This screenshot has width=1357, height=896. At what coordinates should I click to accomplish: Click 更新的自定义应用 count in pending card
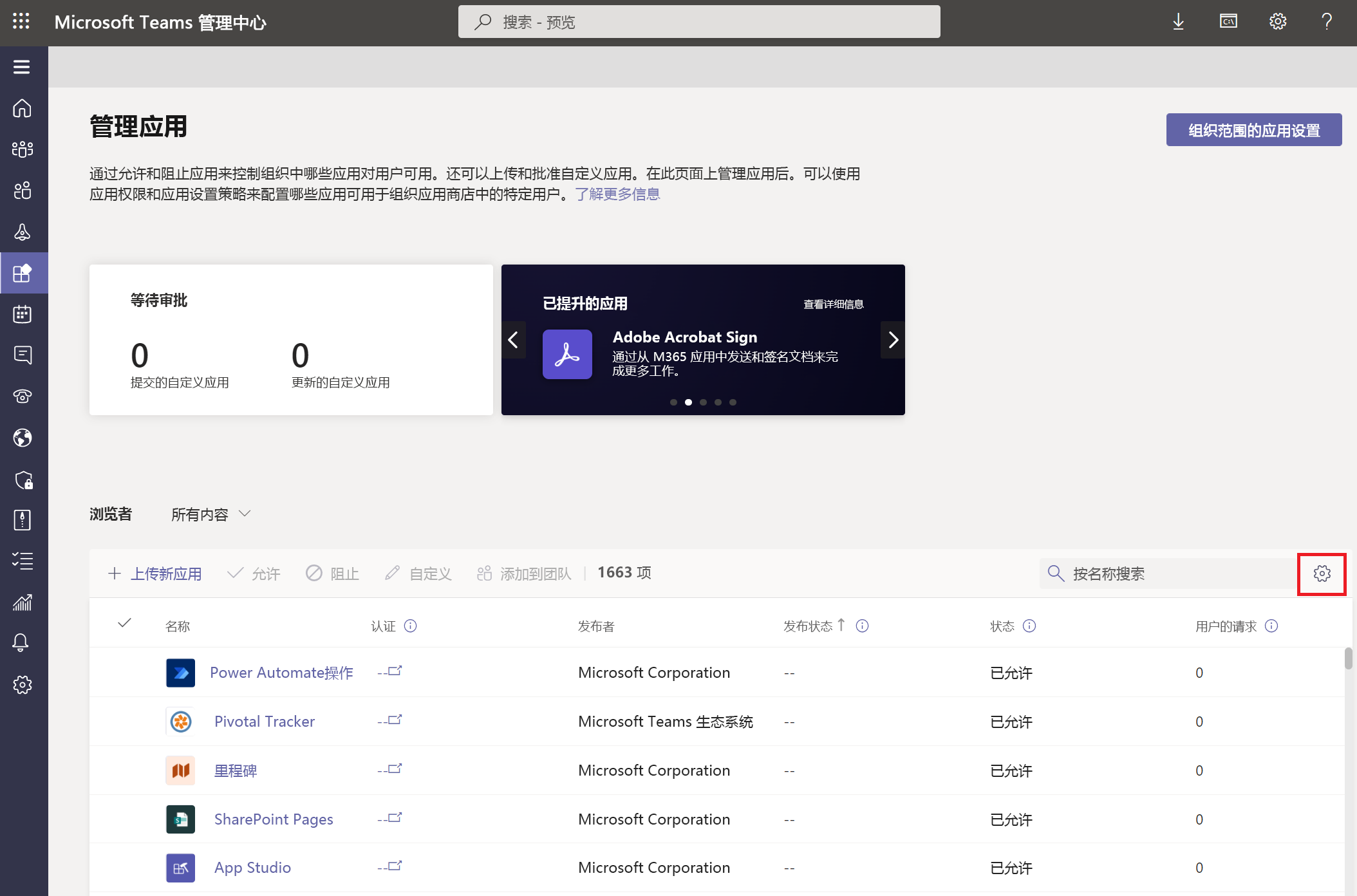coord(300,355)
